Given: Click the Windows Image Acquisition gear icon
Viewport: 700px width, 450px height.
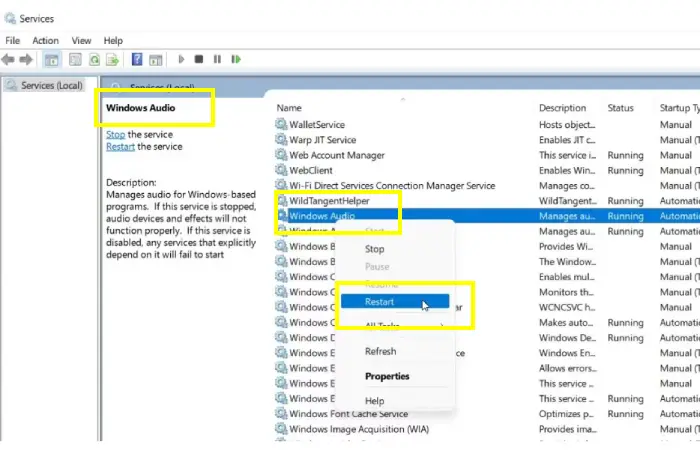Looking at the screenshot, I should [281, 429].
